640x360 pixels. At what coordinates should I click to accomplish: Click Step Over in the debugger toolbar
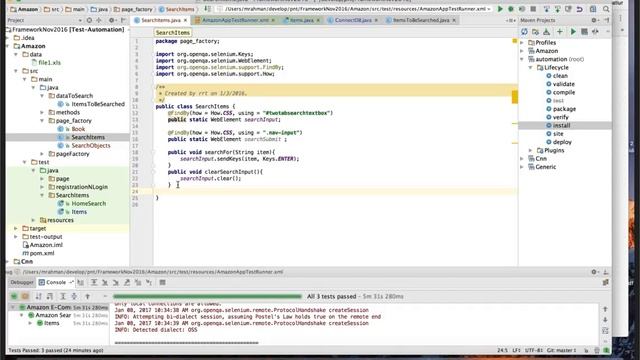pos(94,282)
